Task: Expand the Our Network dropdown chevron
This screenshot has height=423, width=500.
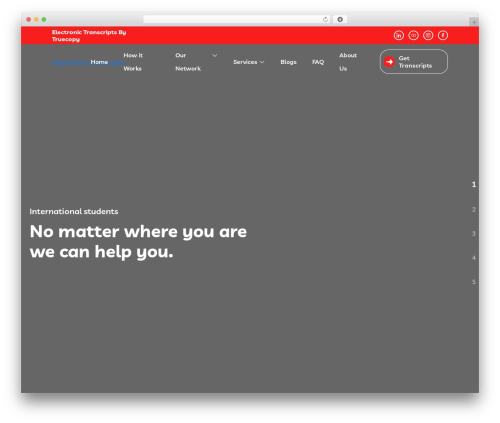Action: point(215,55)
